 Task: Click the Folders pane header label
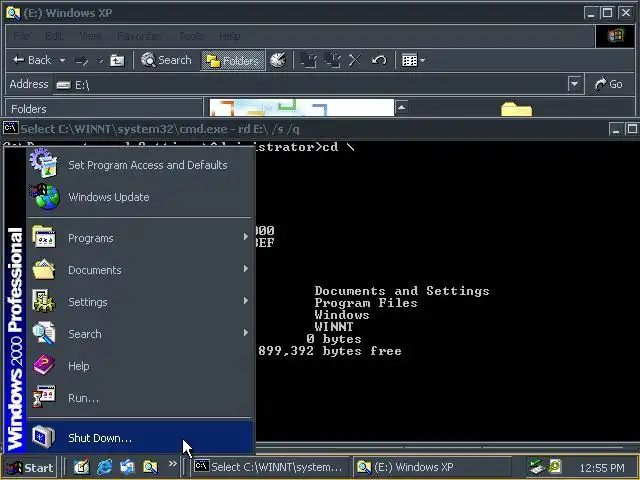pyautogui.click(x=29, y=109)
